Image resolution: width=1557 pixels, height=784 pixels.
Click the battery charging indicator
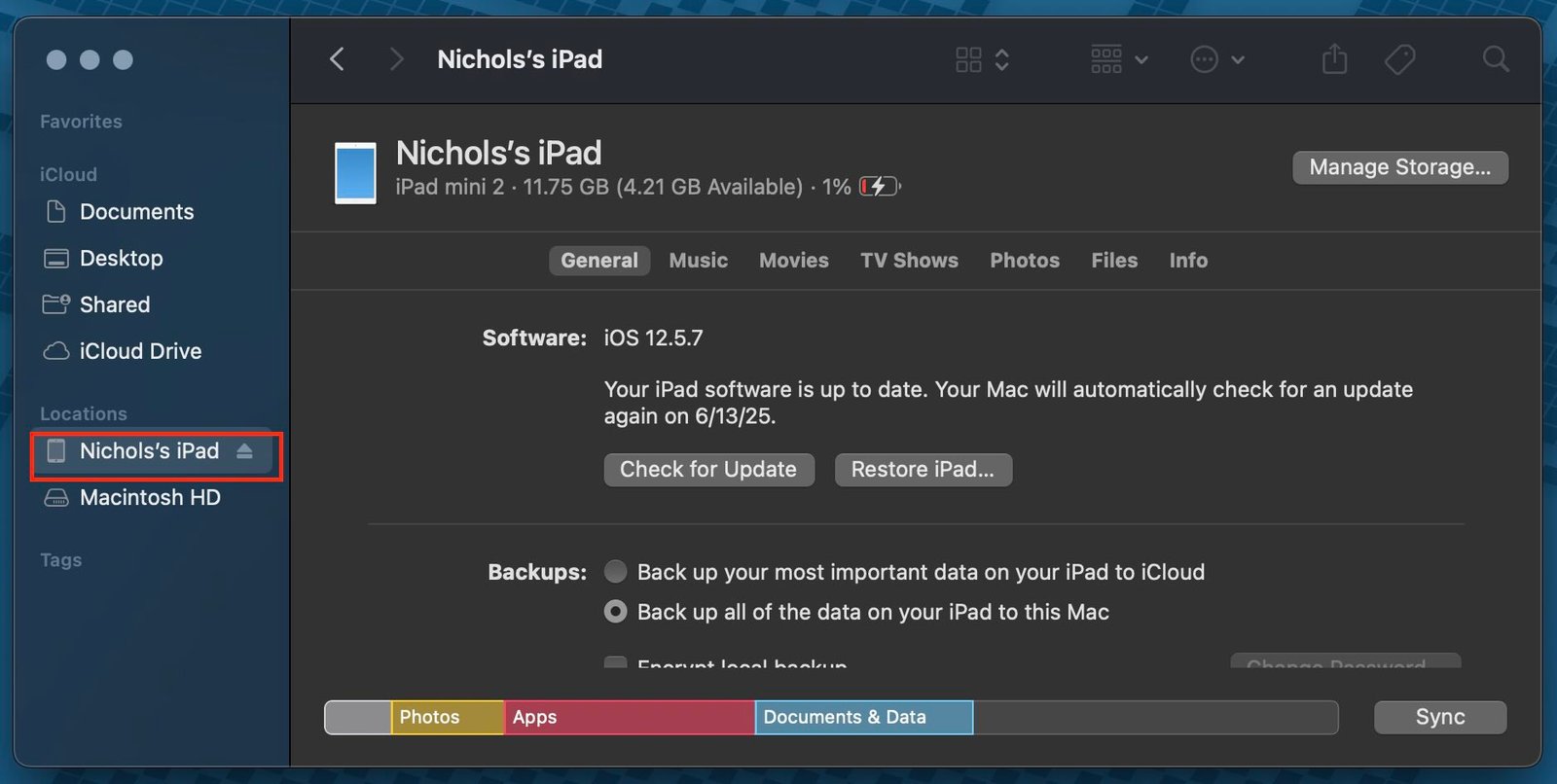pos(880,186)
